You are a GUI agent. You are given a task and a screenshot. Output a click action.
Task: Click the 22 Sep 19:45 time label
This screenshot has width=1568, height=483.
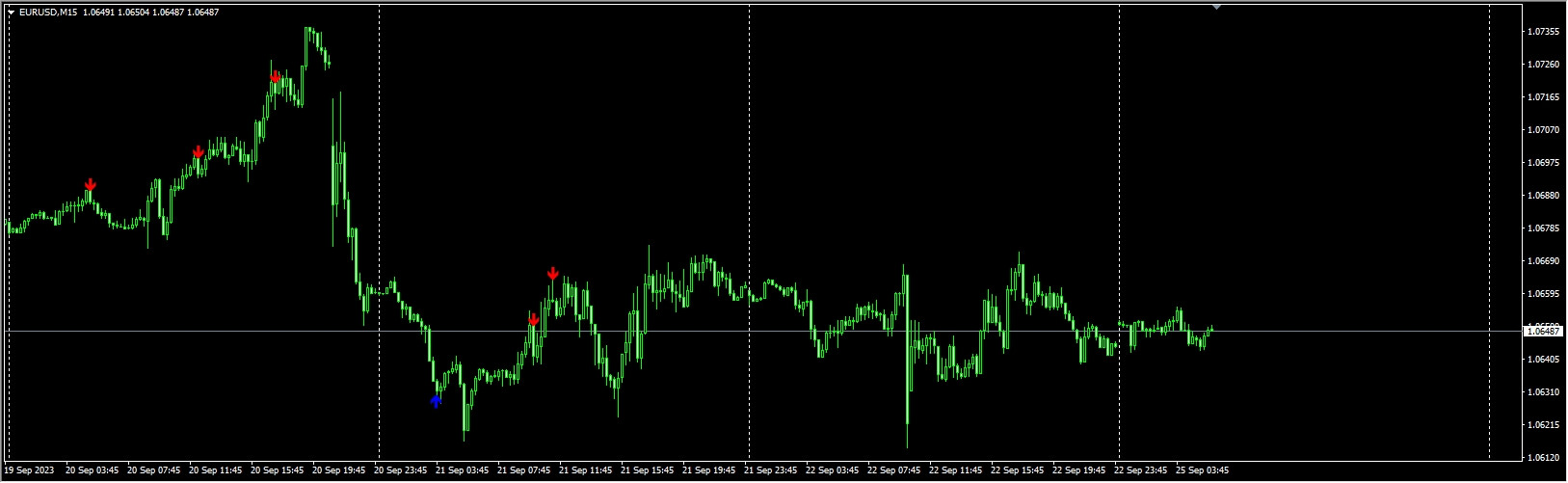(1079, 470)
